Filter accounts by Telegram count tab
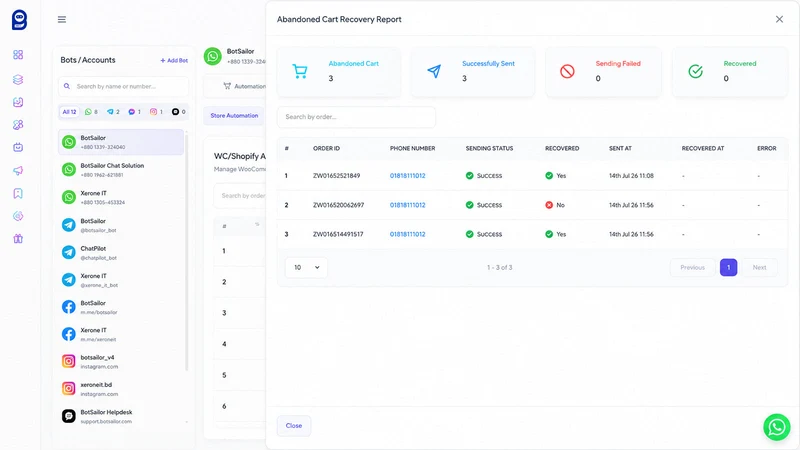This screenshot has height=450, width=800. [x=113, y=112]
